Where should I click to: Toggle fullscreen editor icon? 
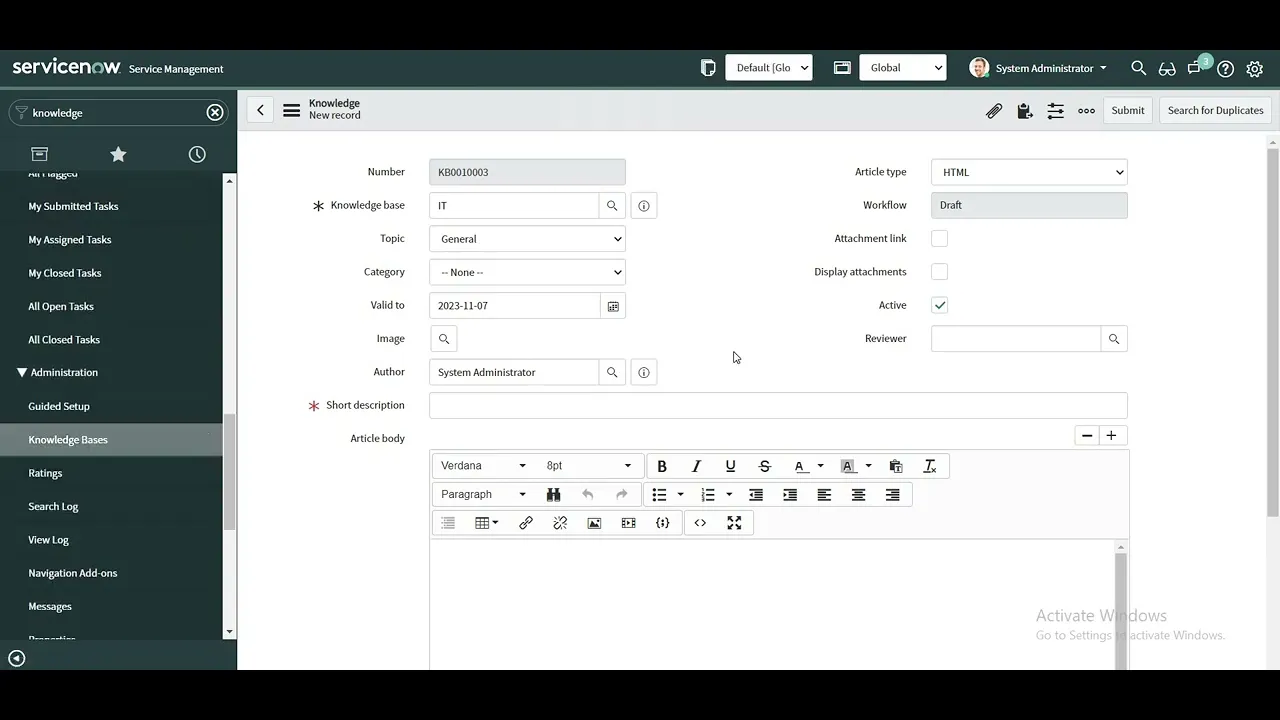point(734,523)
